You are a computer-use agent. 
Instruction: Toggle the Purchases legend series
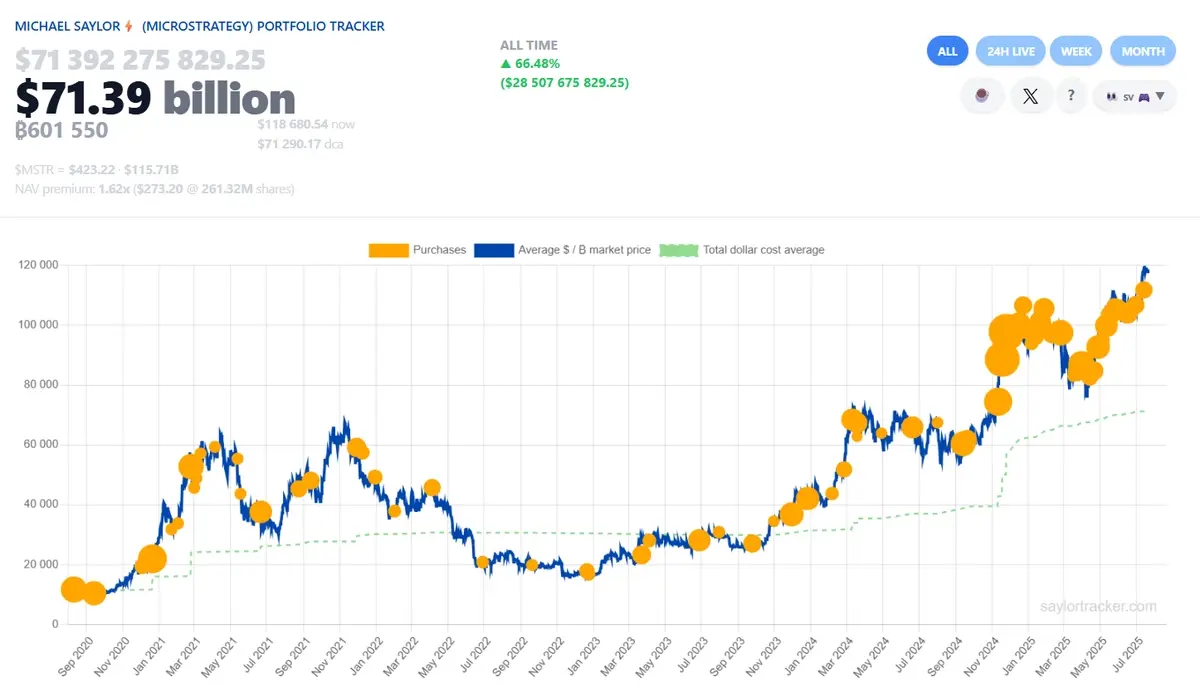coord(417,250)
